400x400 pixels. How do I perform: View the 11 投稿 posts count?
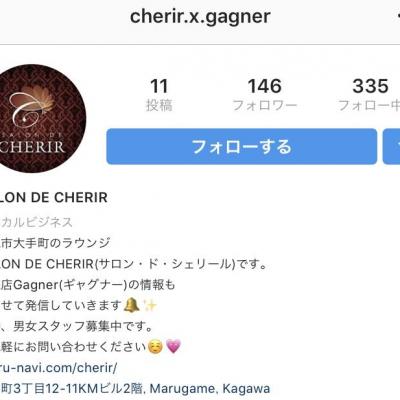tap(159, 95)
